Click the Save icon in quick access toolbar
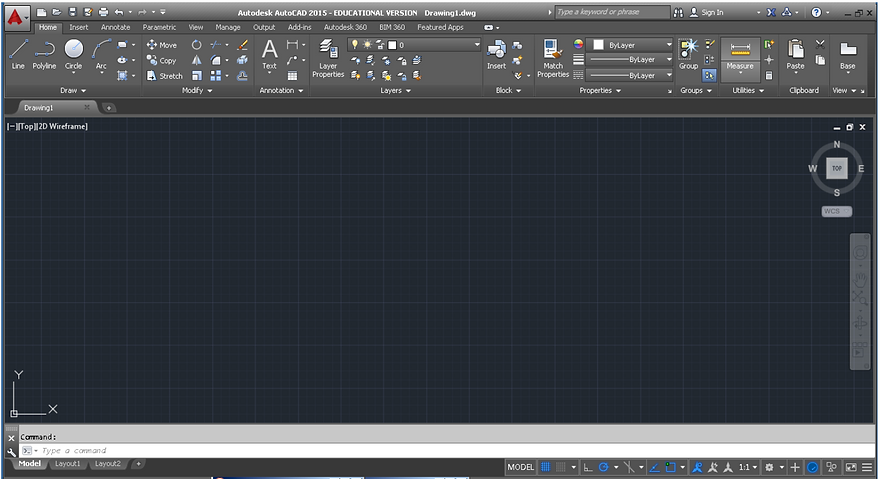 point(72,12)
